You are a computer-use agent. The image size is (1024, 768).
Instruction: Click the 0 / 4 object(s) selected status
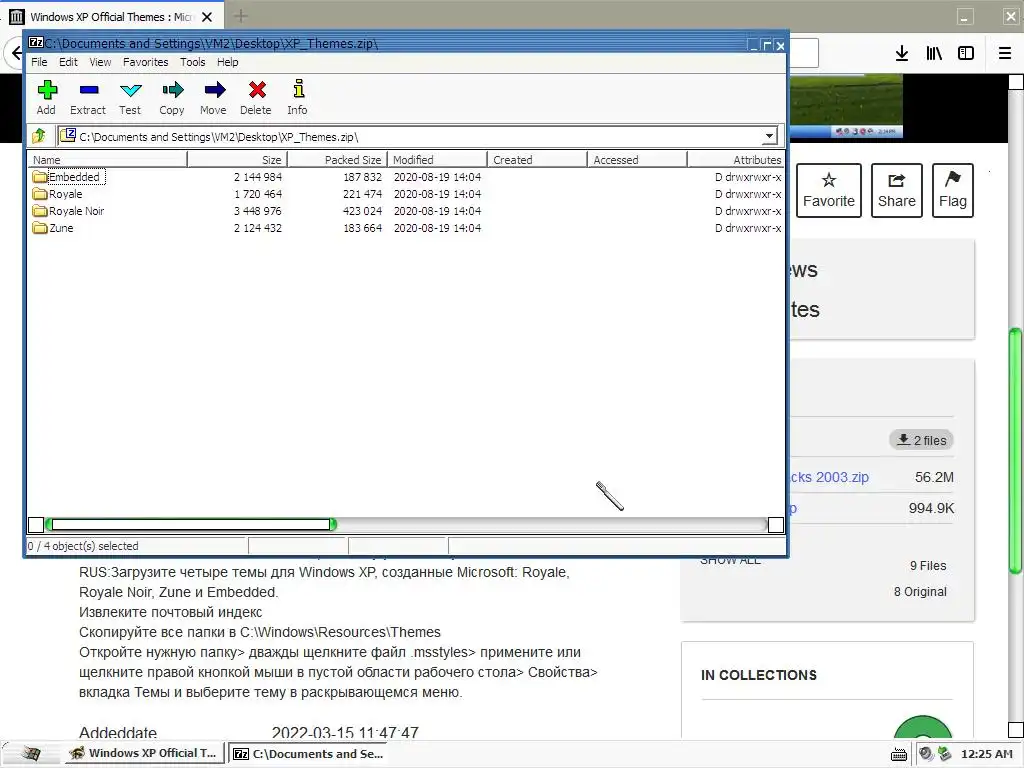pyautogui.click(x=83, y=546)
